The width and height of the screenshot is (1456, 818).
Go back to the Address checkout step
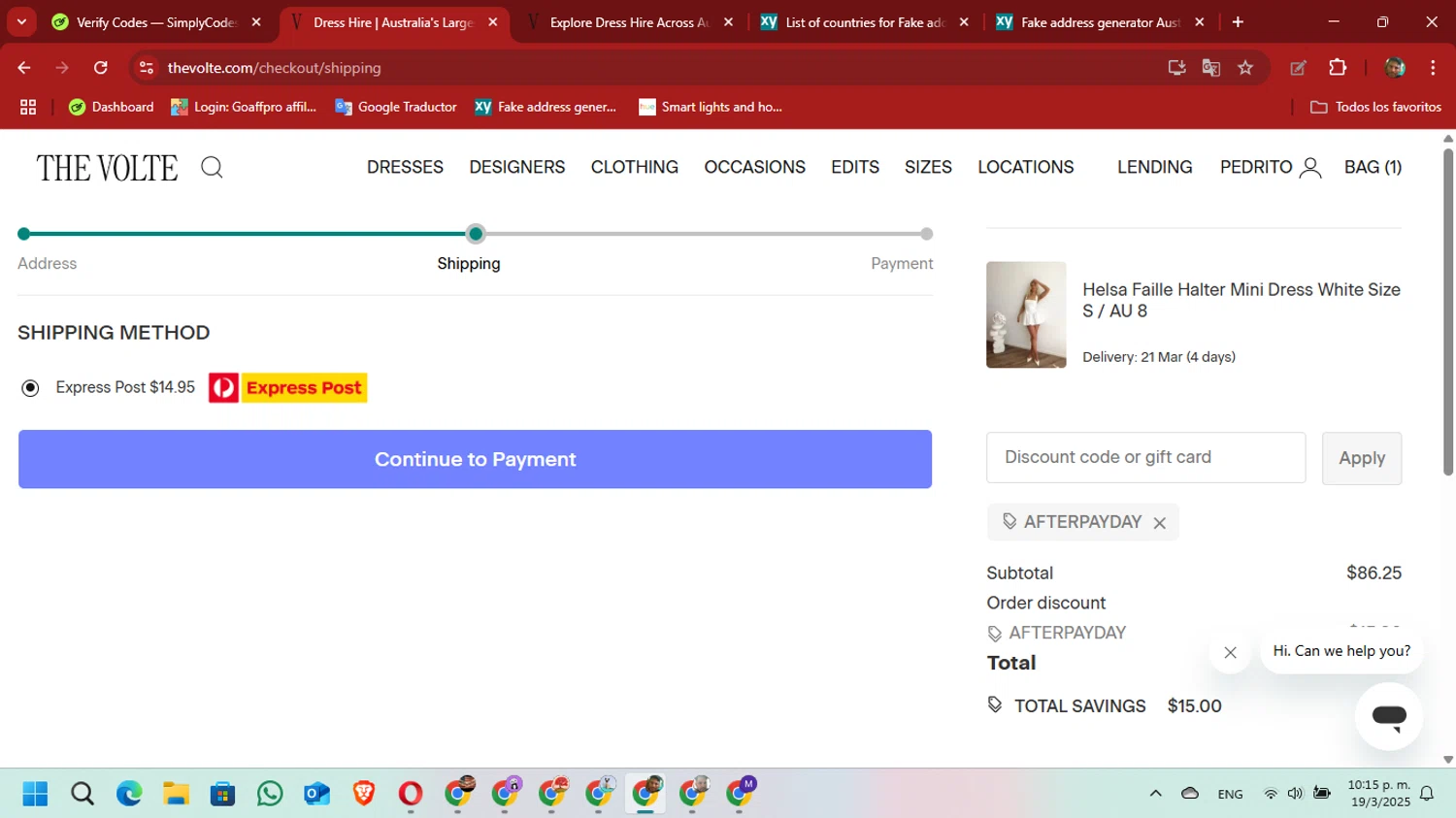pos(47,264)
